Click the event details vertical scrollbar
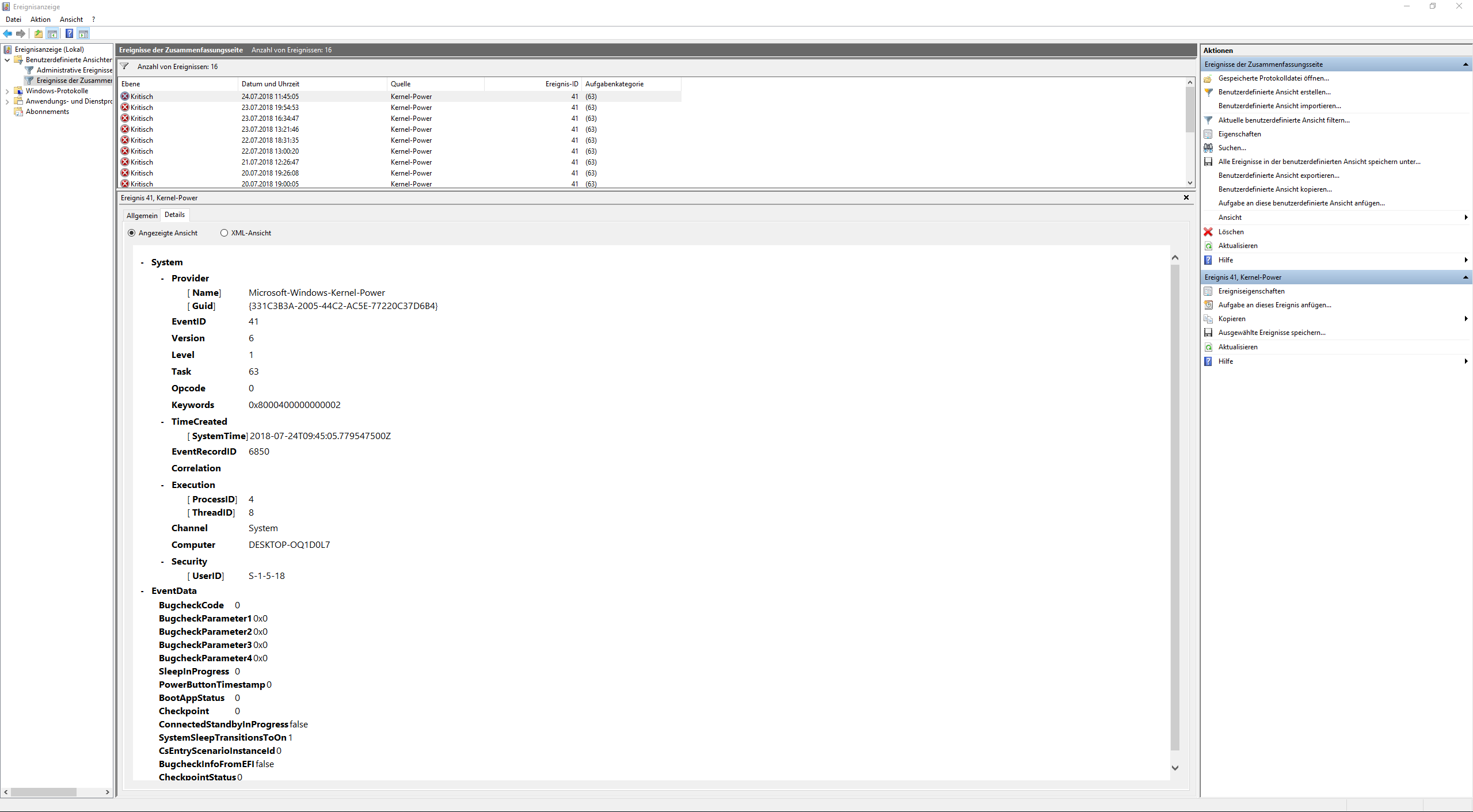This screenshot has width=1473, height=812. point(1175,506)
